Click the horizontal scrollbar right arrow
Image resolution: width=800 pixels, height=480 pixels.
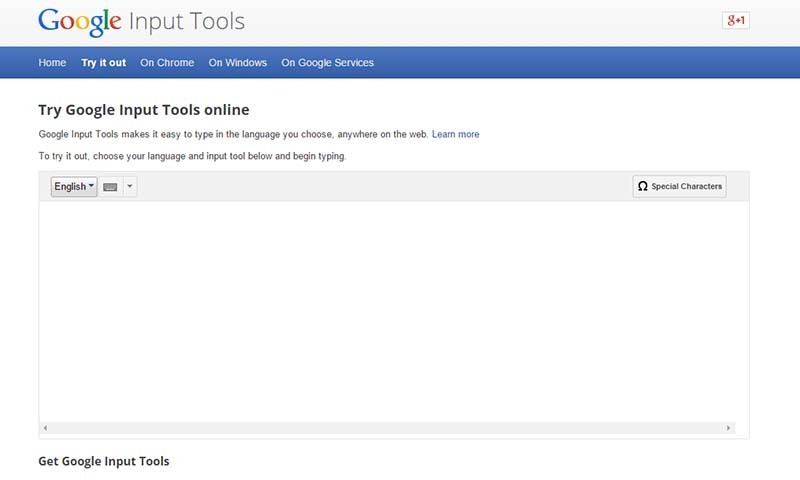coord(728,428)
